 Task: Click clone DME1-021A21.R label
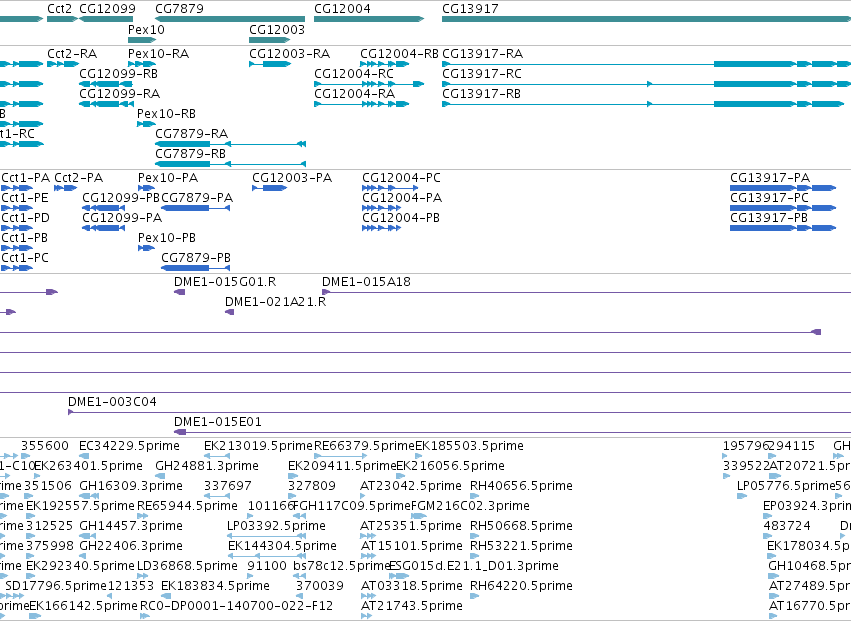pos(276,302)
